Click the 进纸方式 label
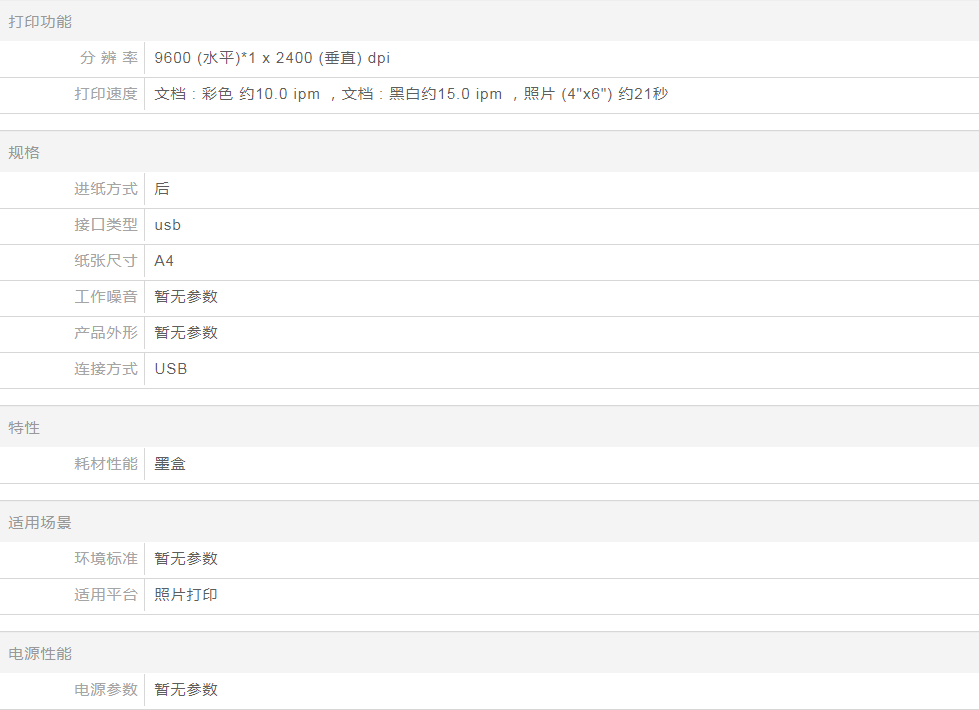The image size is (979, 710). tap(106, 189)
